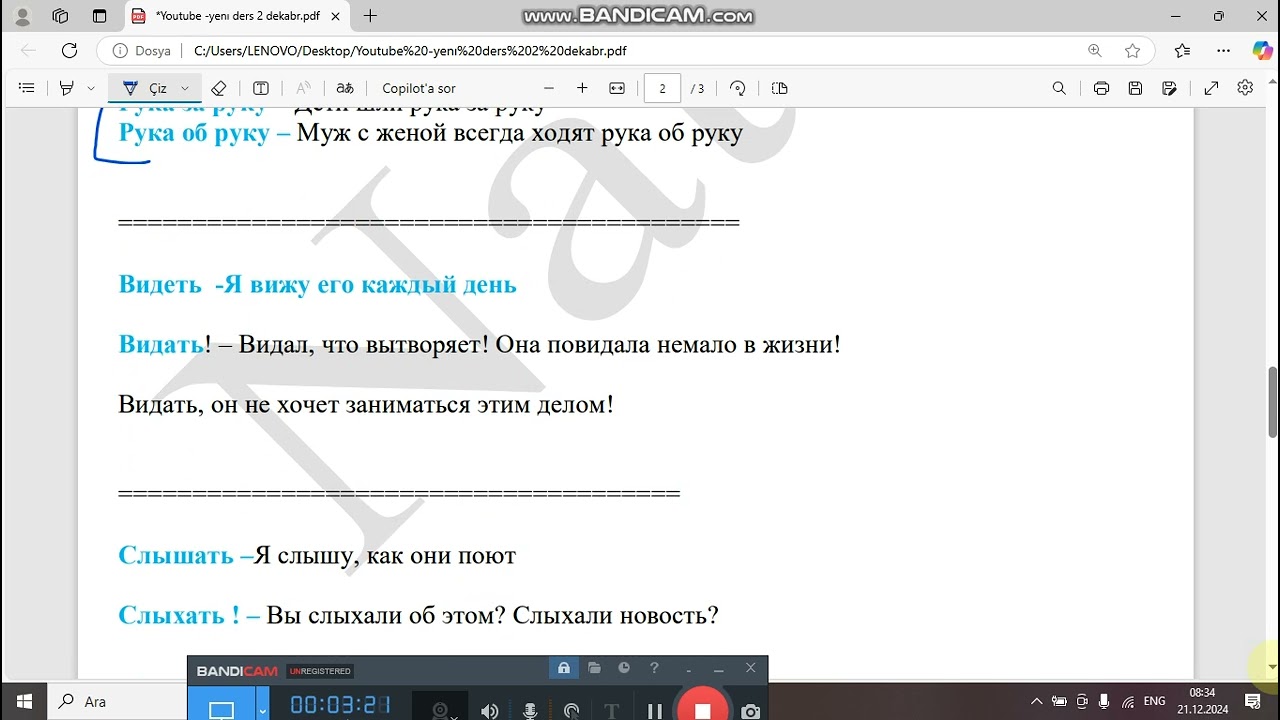Open search in the PDF toolbar
This screenshot has height=720, width=1280.
(x=1059, y=88)
